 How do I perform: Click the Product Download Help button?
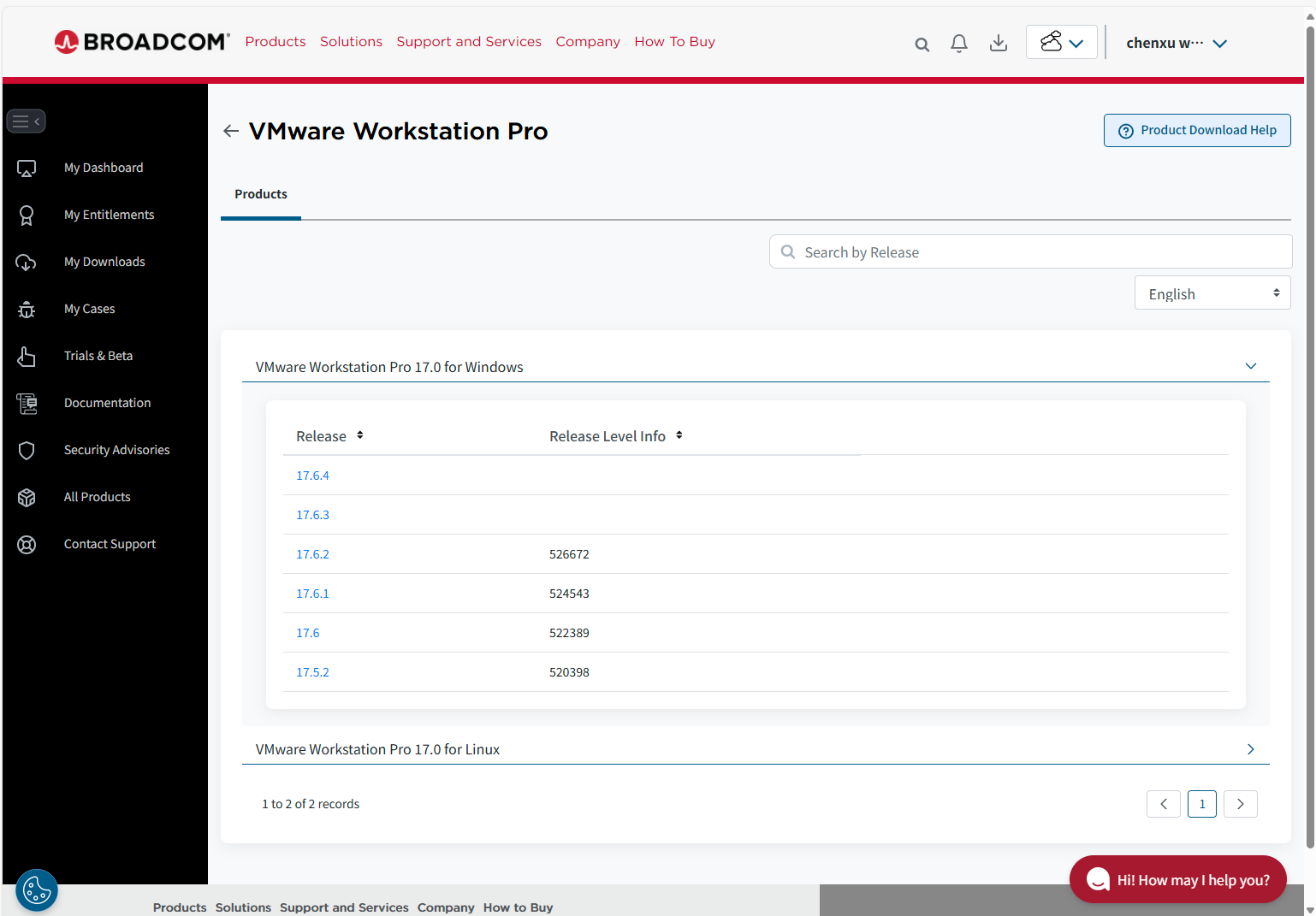point(1196,130)
